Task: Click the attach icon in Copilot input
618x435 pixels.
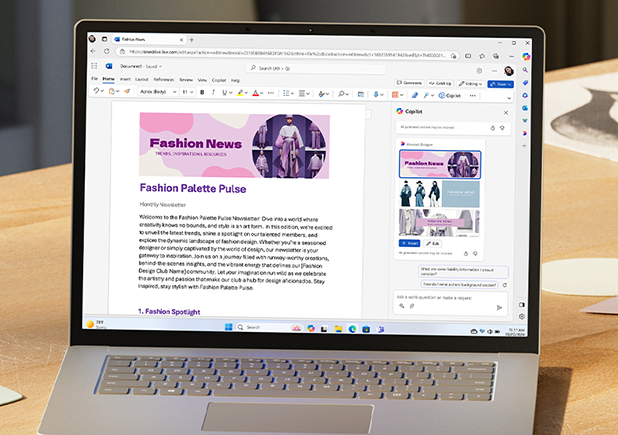Action: tap(410, 306)
